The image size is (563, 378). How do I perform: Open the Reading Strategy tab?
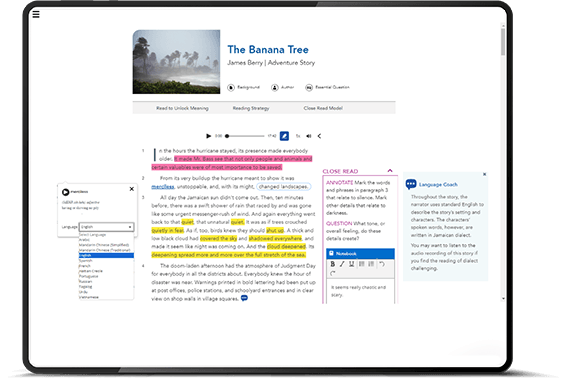(251, 108)
